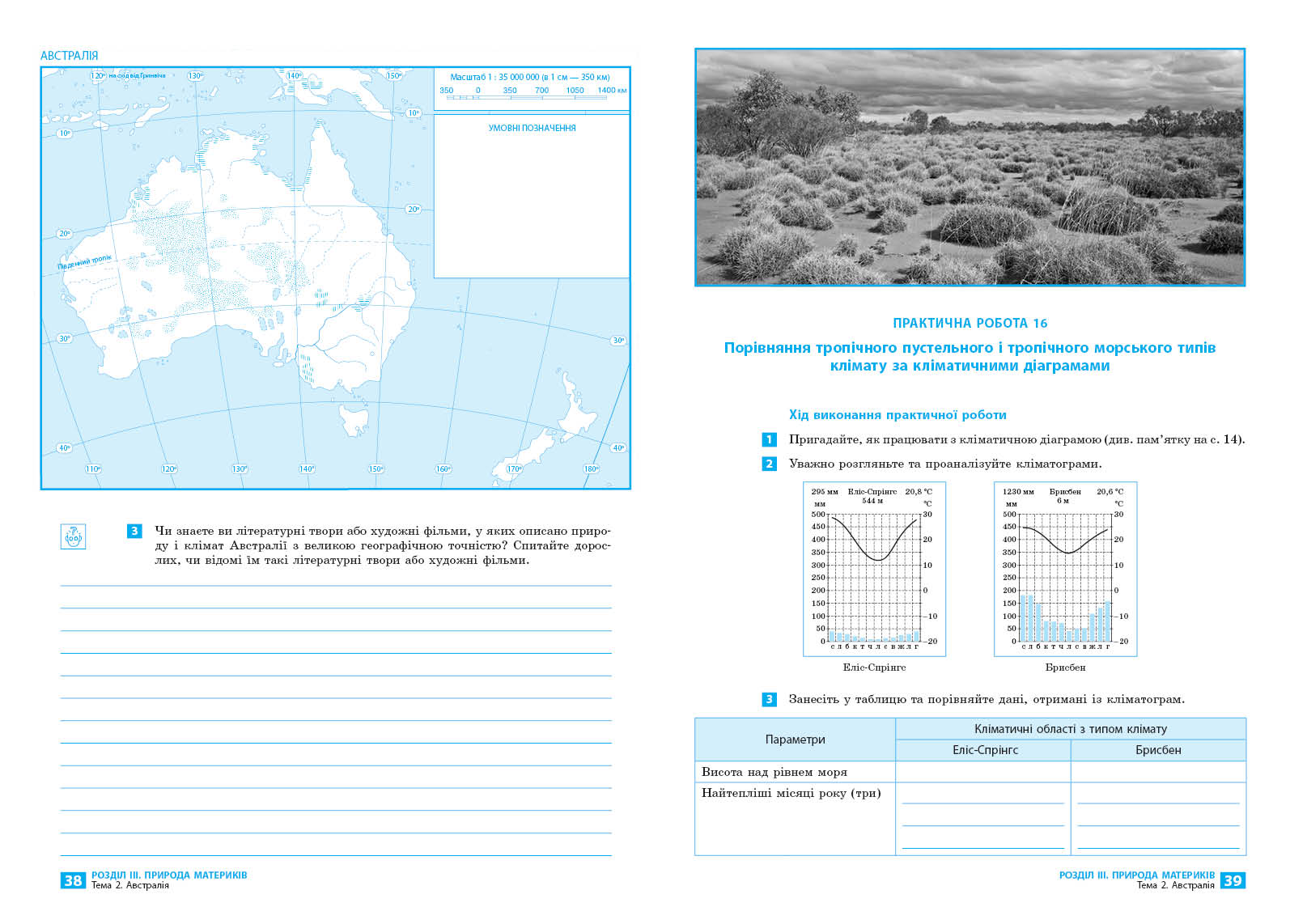Viewport: 1307px width, 924px height.
Task: Click the desert landscape photograph
Action: pos(970,167)
